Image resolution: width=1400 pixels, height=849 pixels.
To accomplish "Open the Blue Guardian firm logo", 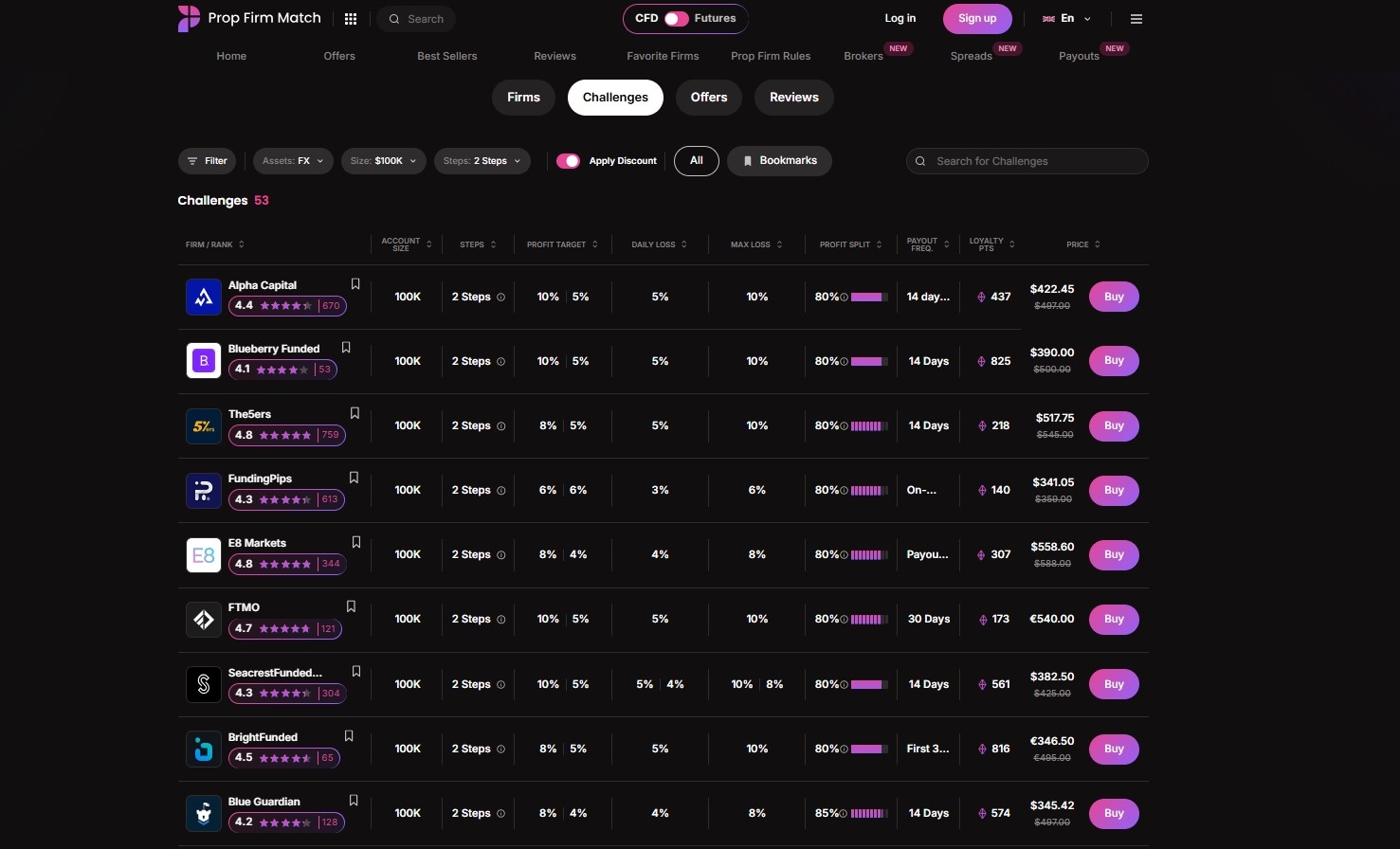I will [x=204, y=813].
